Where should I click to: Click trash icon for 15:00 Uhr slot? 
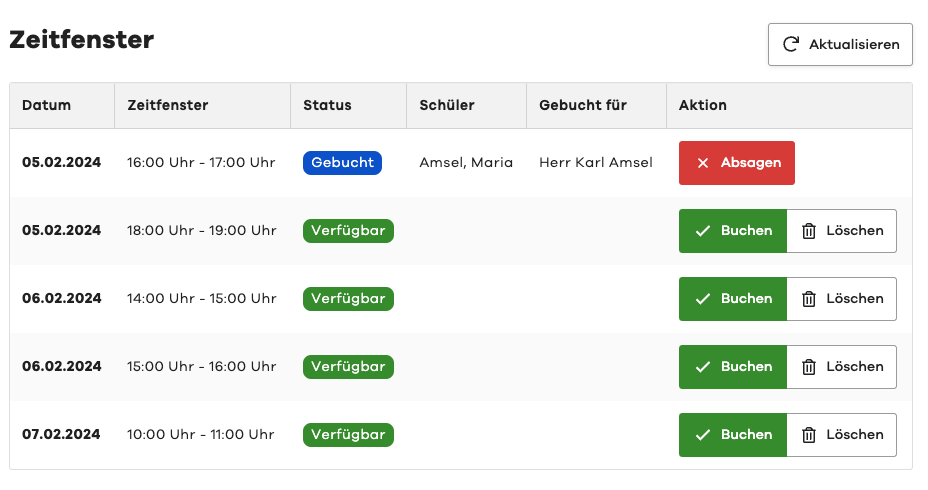[x=809, y=367]
